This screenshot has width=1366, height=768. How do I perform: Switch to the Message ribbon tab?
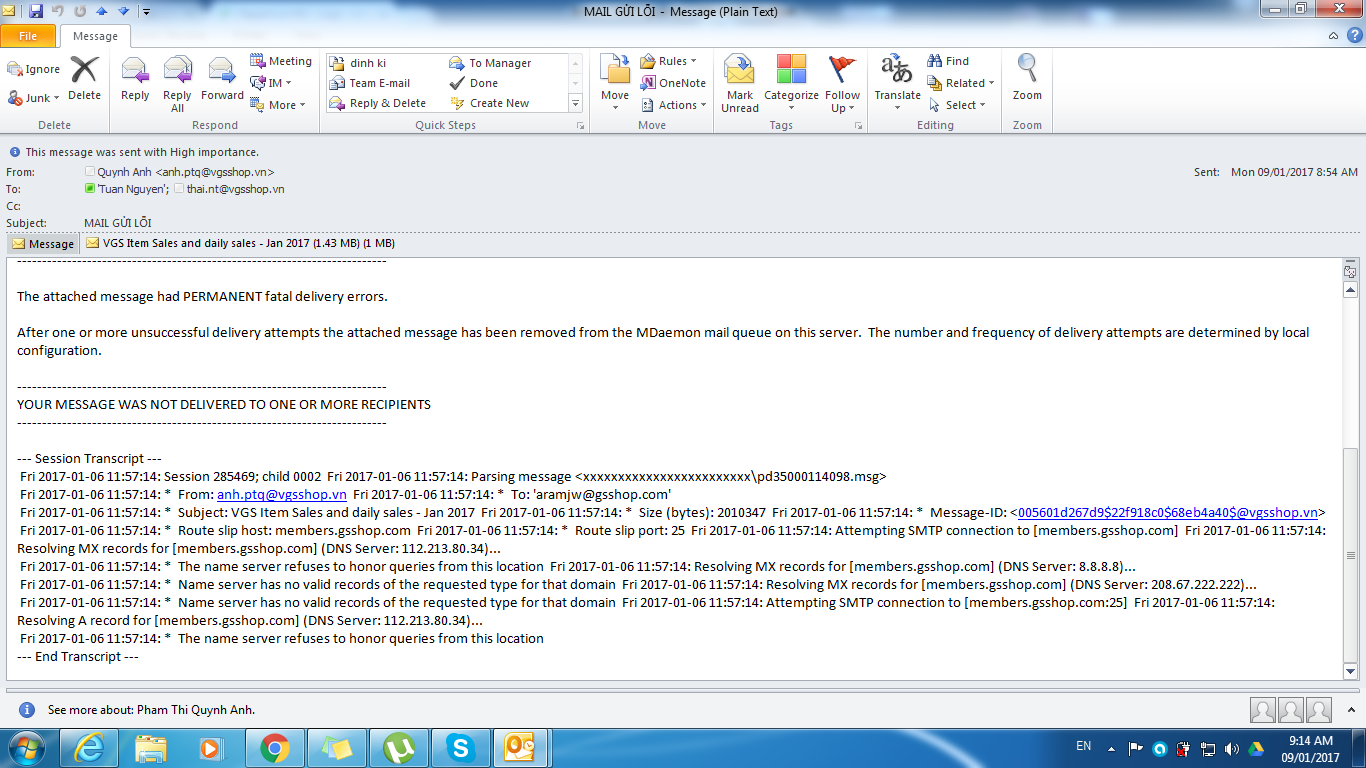click(96, 36)
